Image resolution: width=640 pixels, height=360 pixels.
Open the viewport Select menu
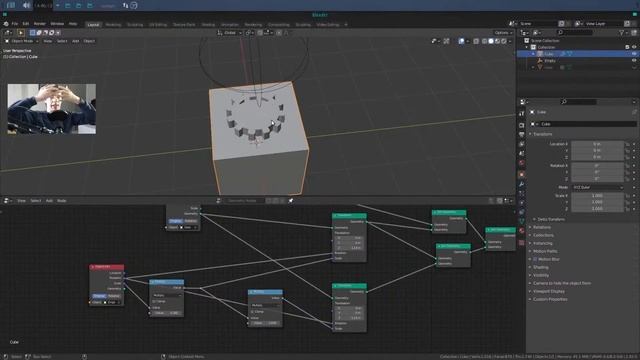62,41
